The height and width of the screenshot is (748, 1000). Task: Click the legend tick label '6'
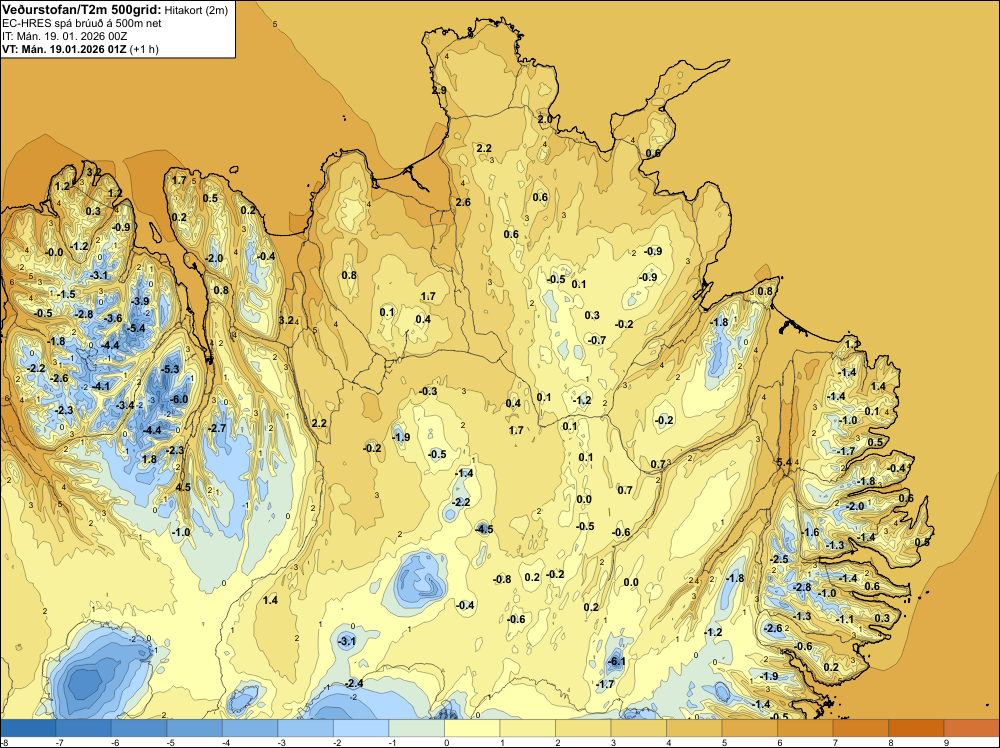(x=779, y=742)
